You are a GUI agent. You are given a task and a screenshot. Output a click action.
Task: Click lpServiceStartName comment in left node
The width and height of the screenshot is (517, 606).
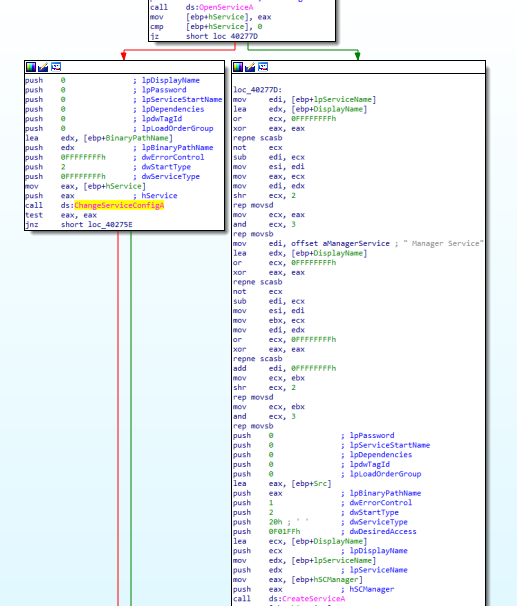[182, 99]
